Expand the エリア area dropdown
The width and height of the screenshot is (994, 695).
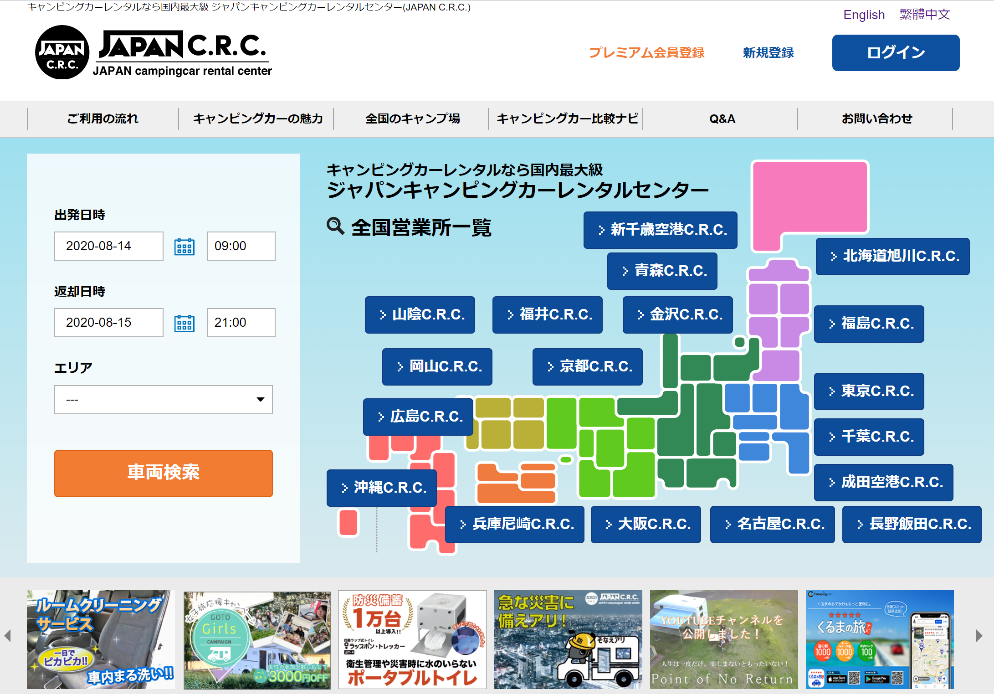163,399
